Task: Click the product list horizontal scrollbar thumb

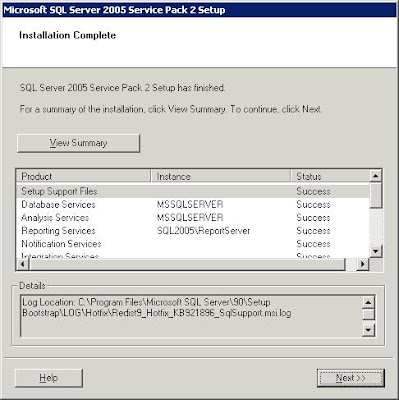Action: (x=187, y=264)
